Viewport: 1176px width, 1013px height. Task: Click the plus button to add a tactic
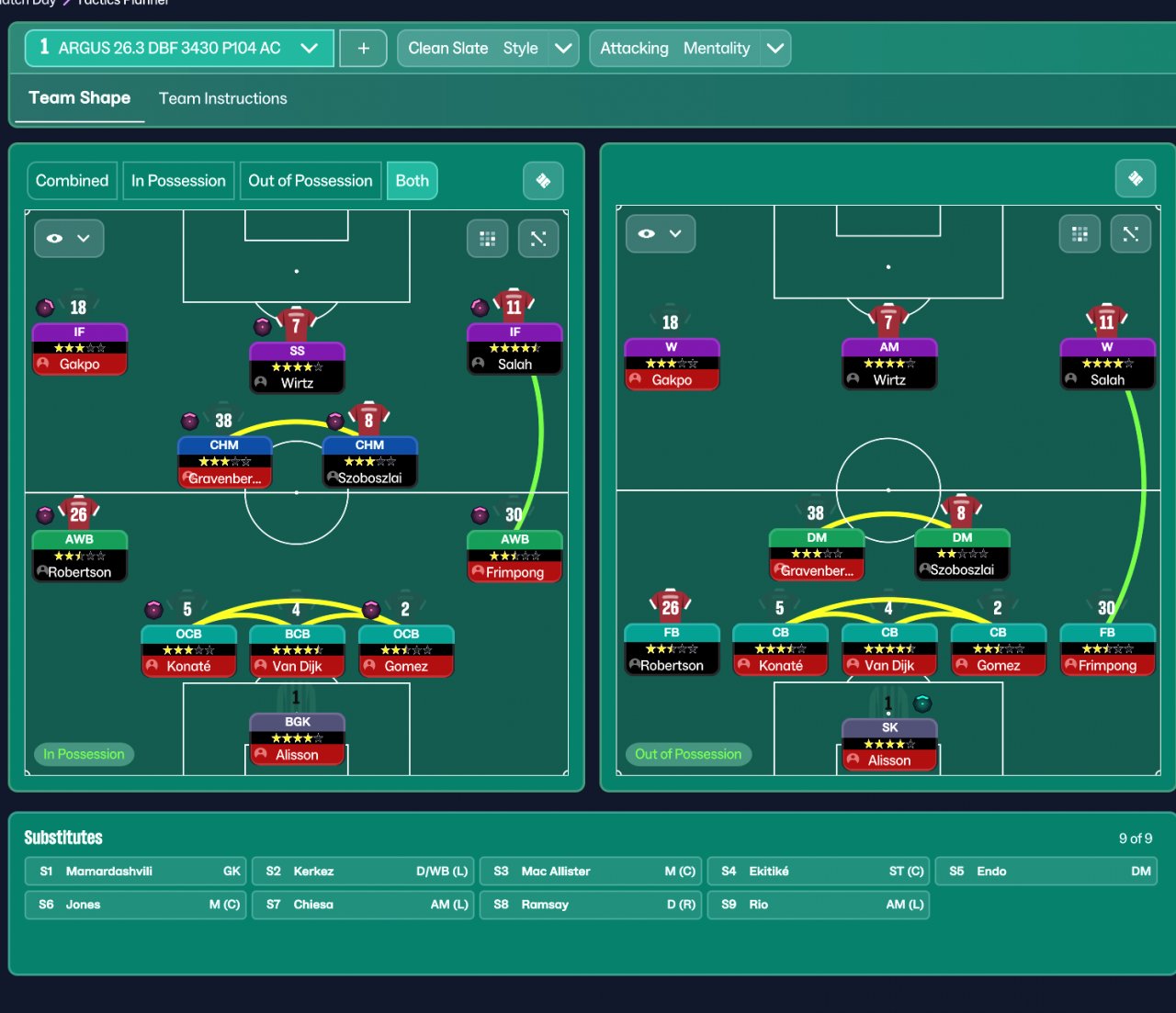[x=364, y=49]
